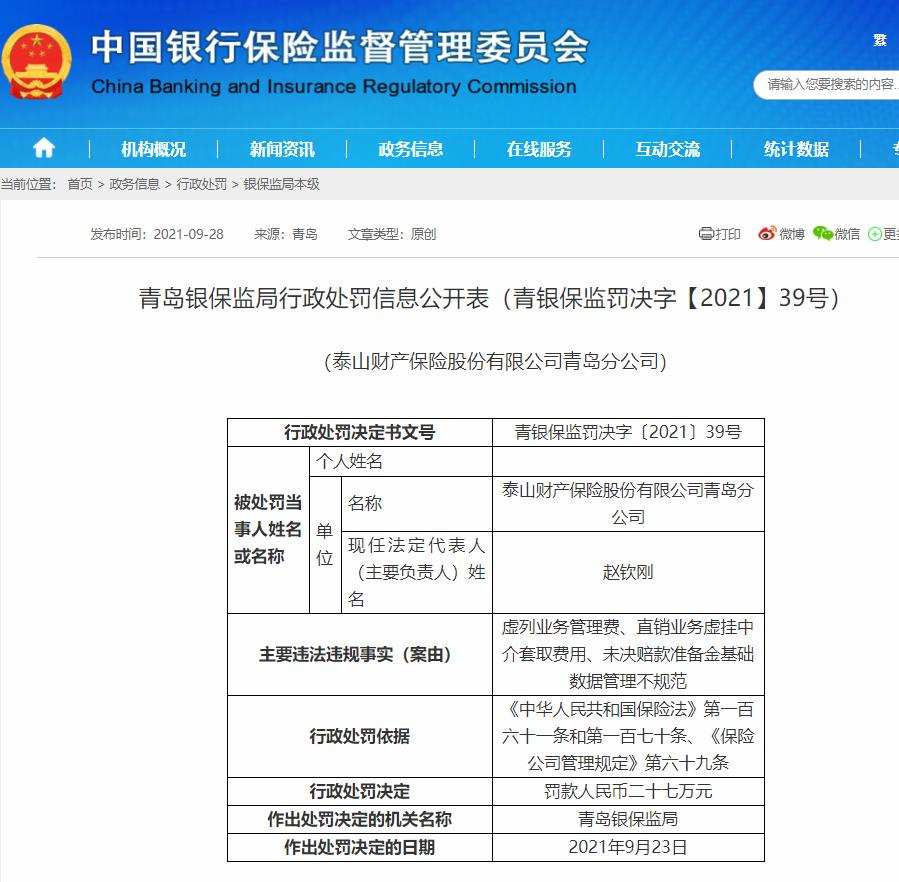Screen dimensions: 899x882
Task: Click table header 行政处罚决定书文号
Action: pos(359,432)
